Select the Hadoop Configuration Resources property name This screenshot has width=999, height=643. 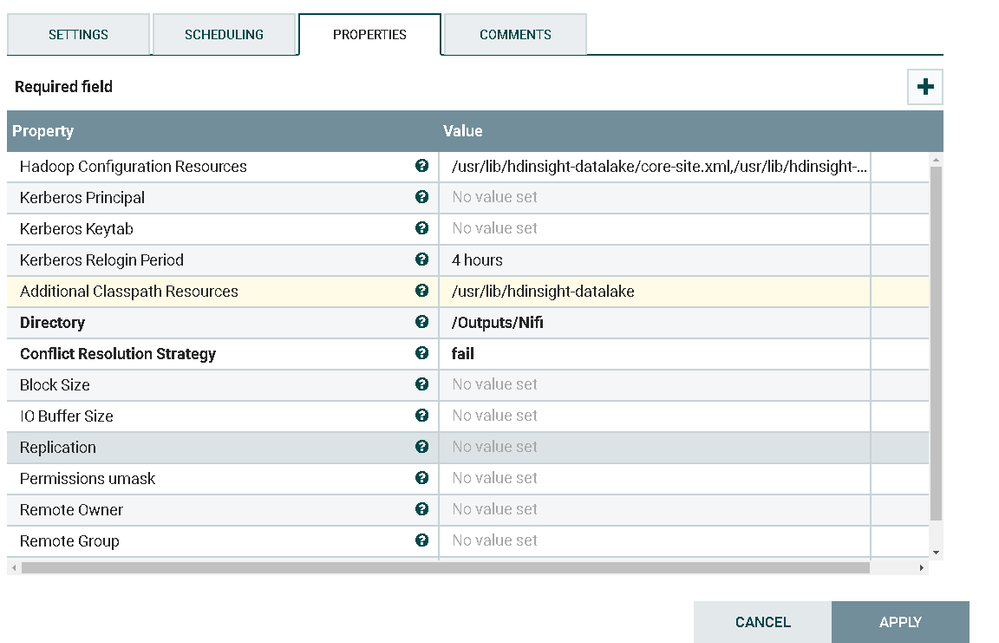coord(133,166)
